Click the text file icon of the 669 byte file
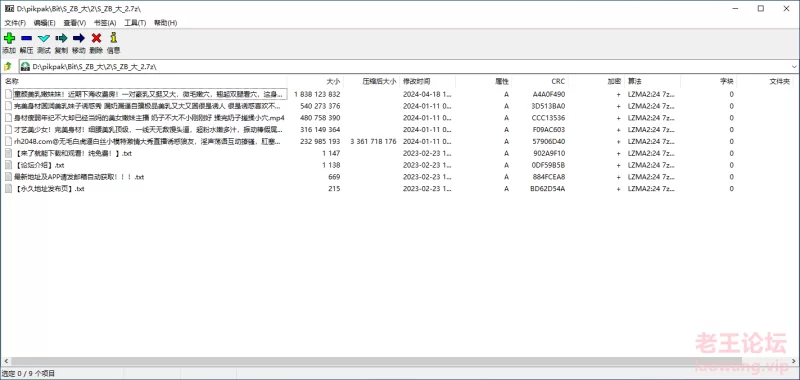The image size is (800, 380). point(8,177)
